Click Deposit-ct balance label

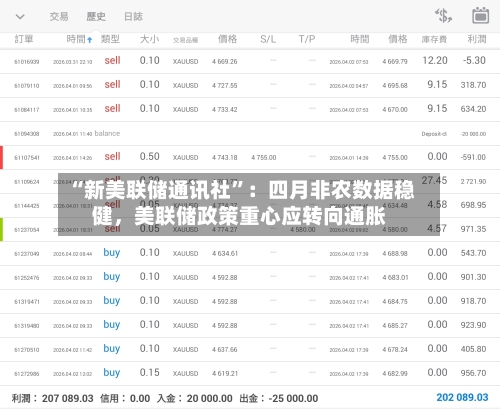[x=434, y=134]
